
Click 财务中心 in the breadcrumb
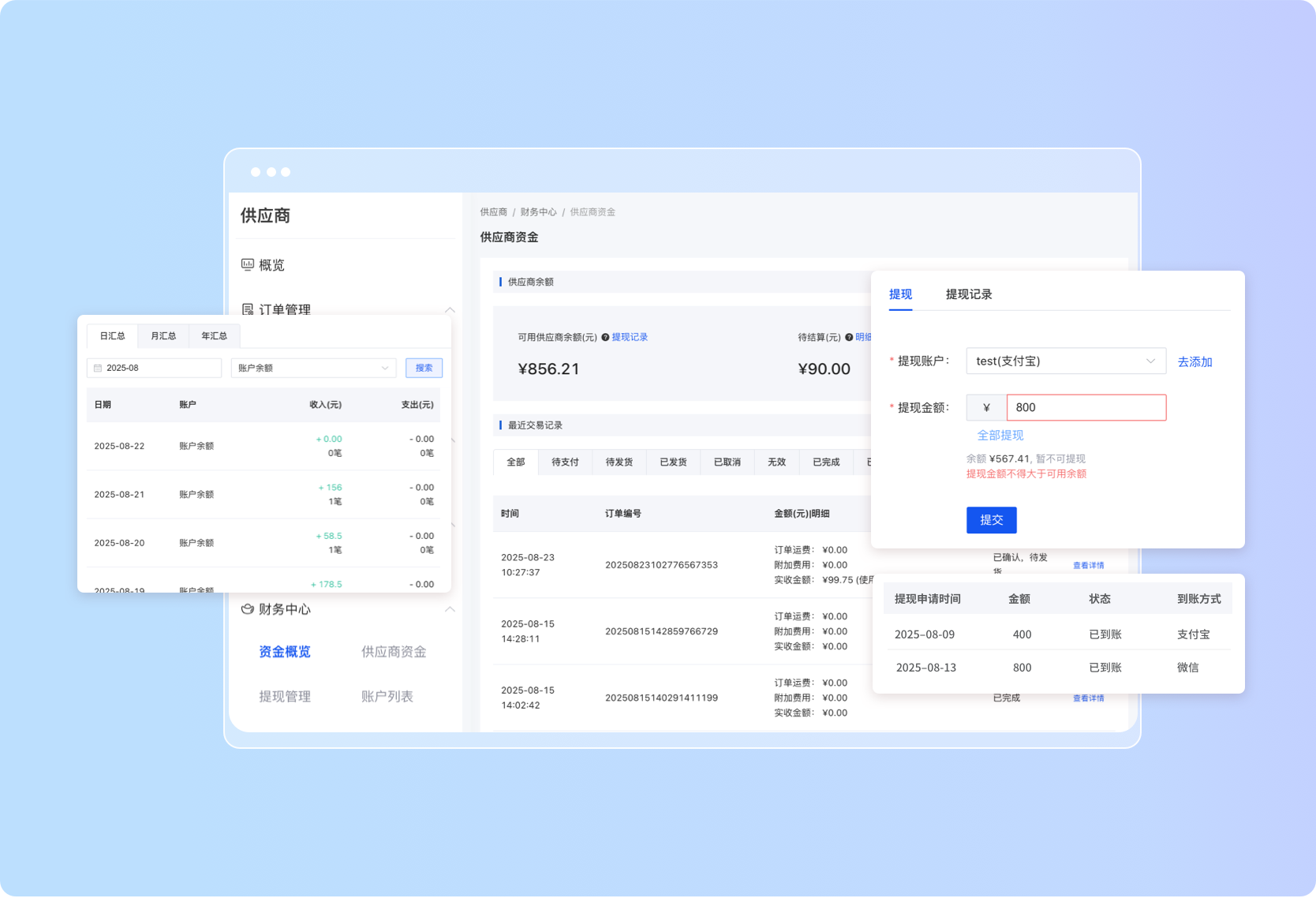(538, 212)
